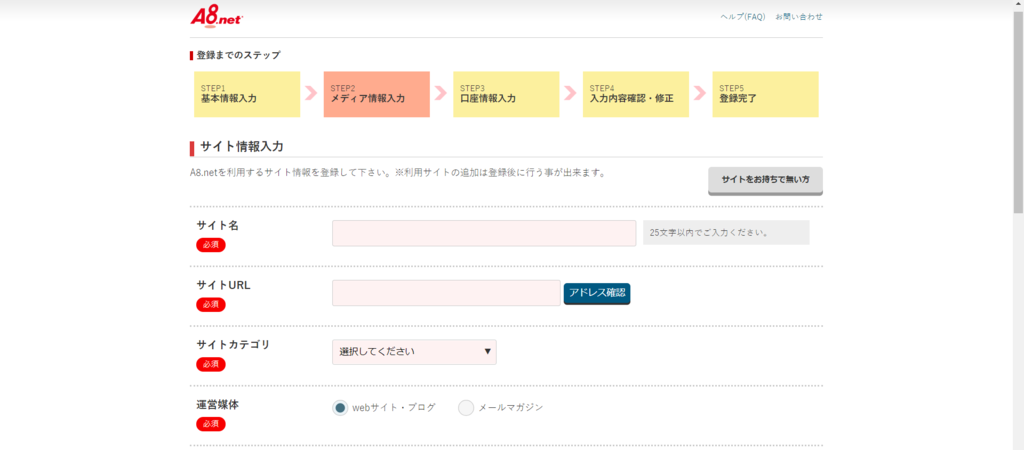Click the アドレス確認 button
The image size is (1024, 450).
tap(597, 293)
